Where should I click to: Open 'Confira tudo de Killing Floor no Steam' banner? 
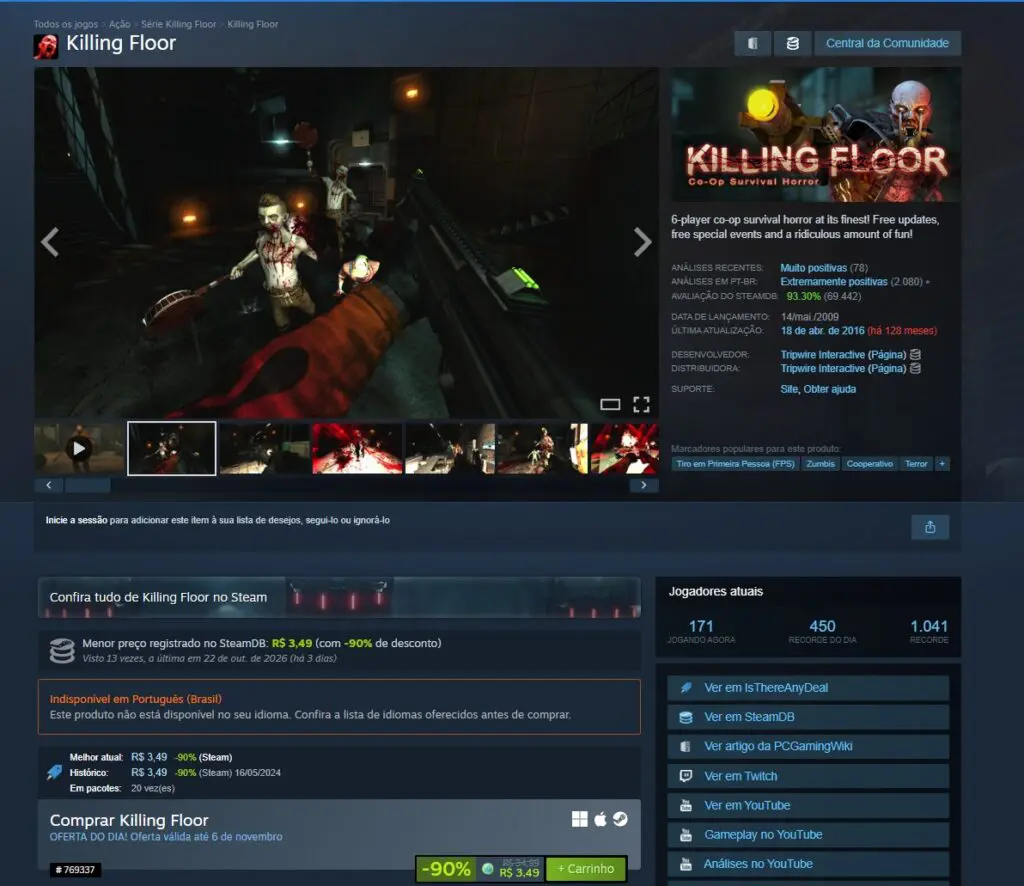coord(339,597)
